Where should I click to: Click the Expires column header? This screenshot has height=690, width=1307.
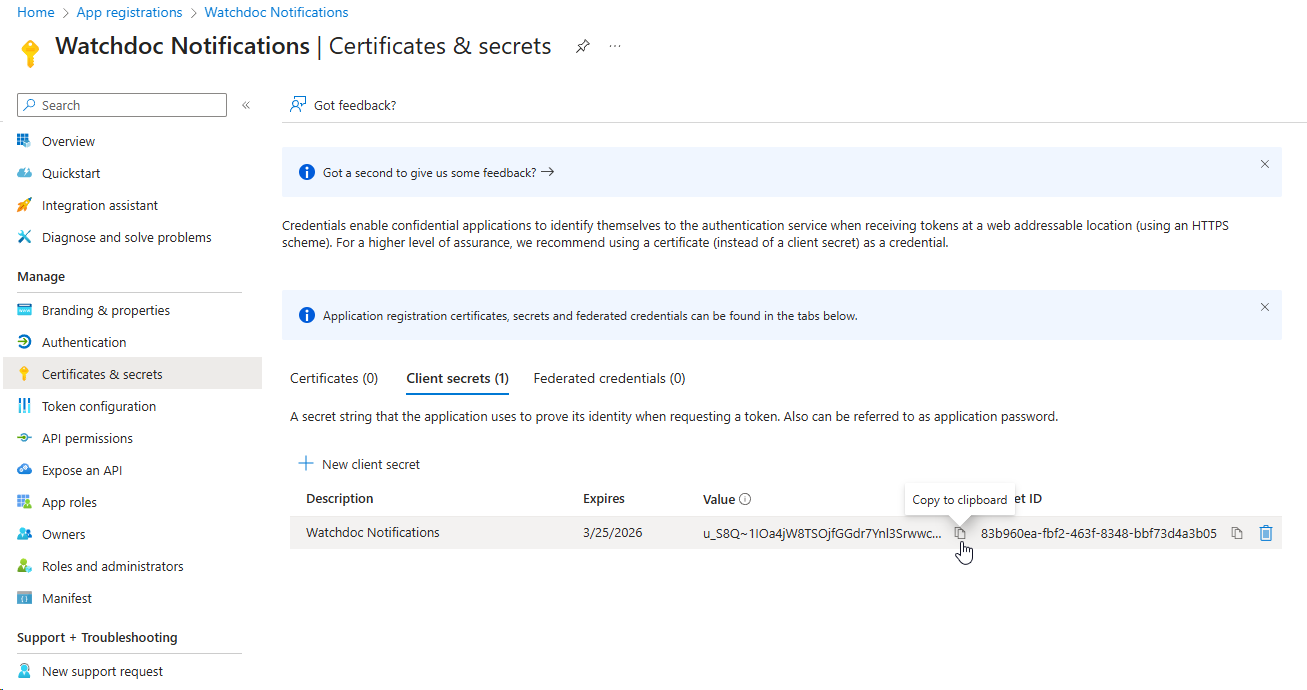coord(604,498)
